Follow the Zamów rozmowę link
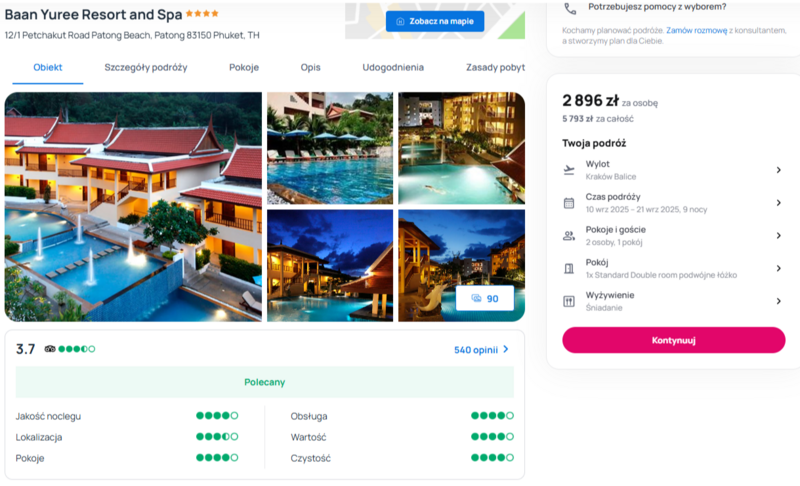Viewport: 800px width, 486px height. pyautogui.click(x=696, y=31)
